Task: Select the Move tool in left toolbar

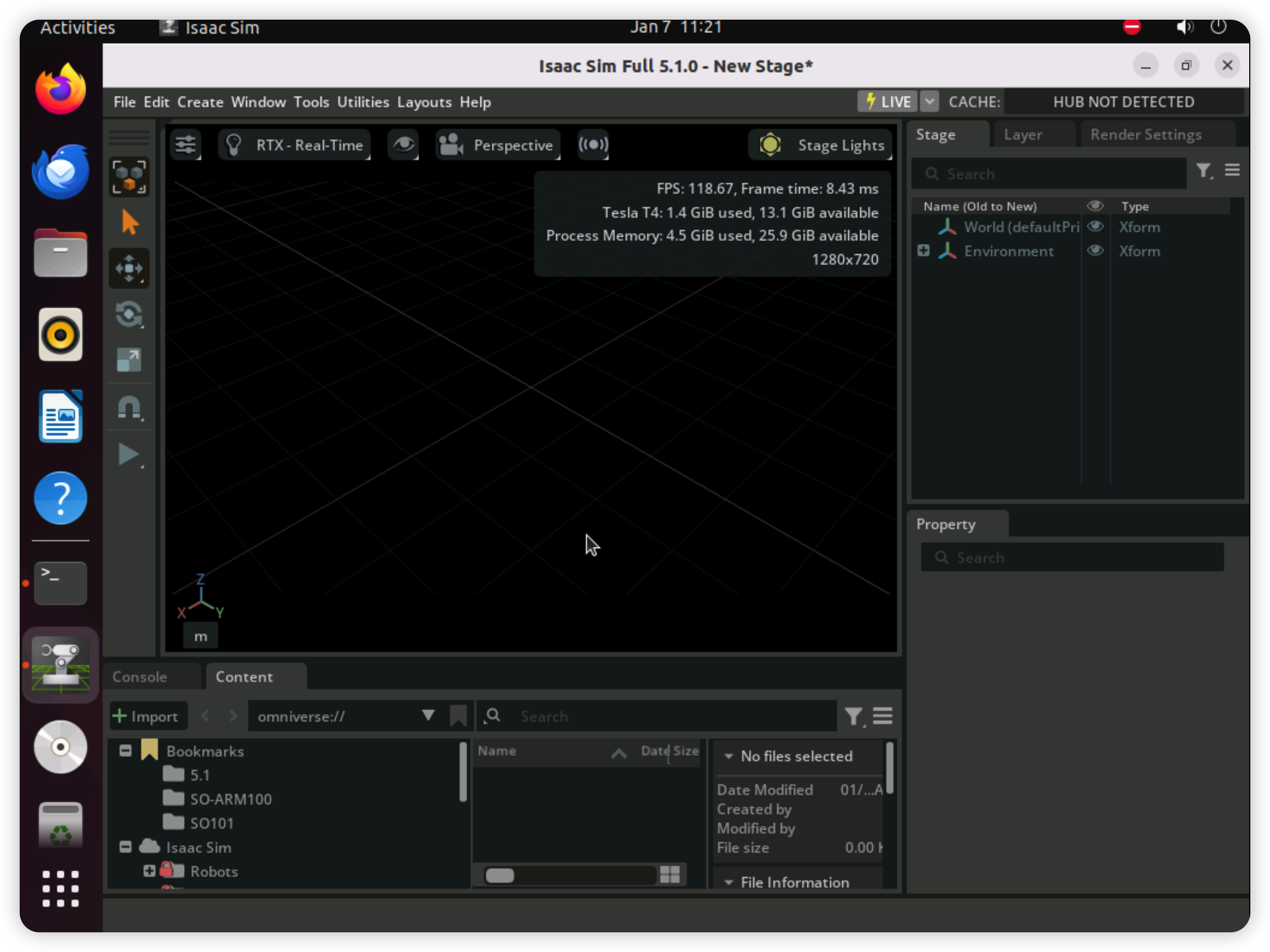Action: tap(129, 268)
